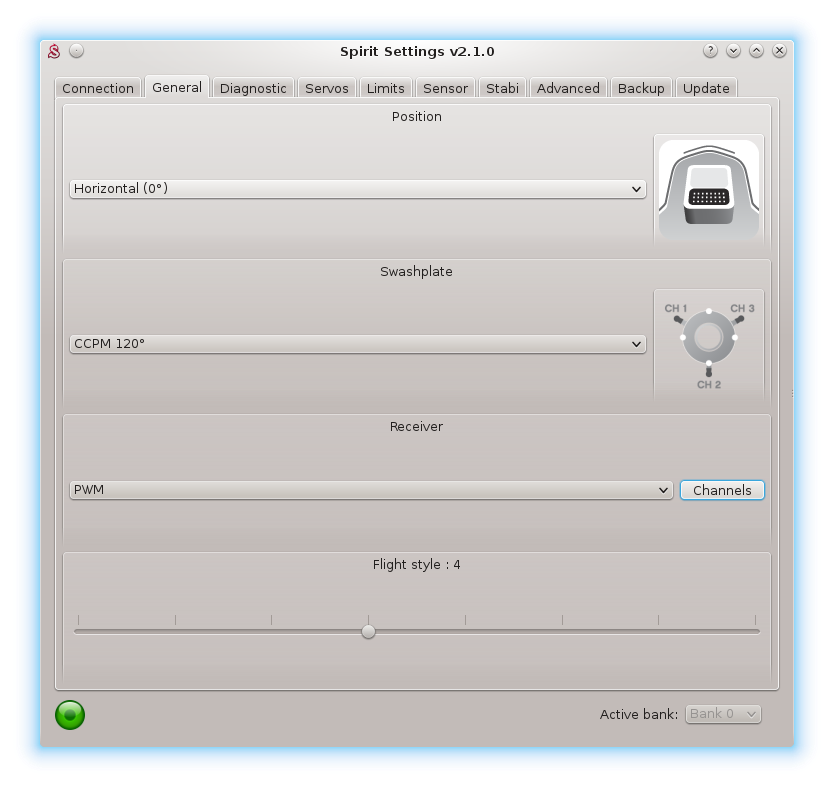Click the round pin button beside logo

[77, 51]
